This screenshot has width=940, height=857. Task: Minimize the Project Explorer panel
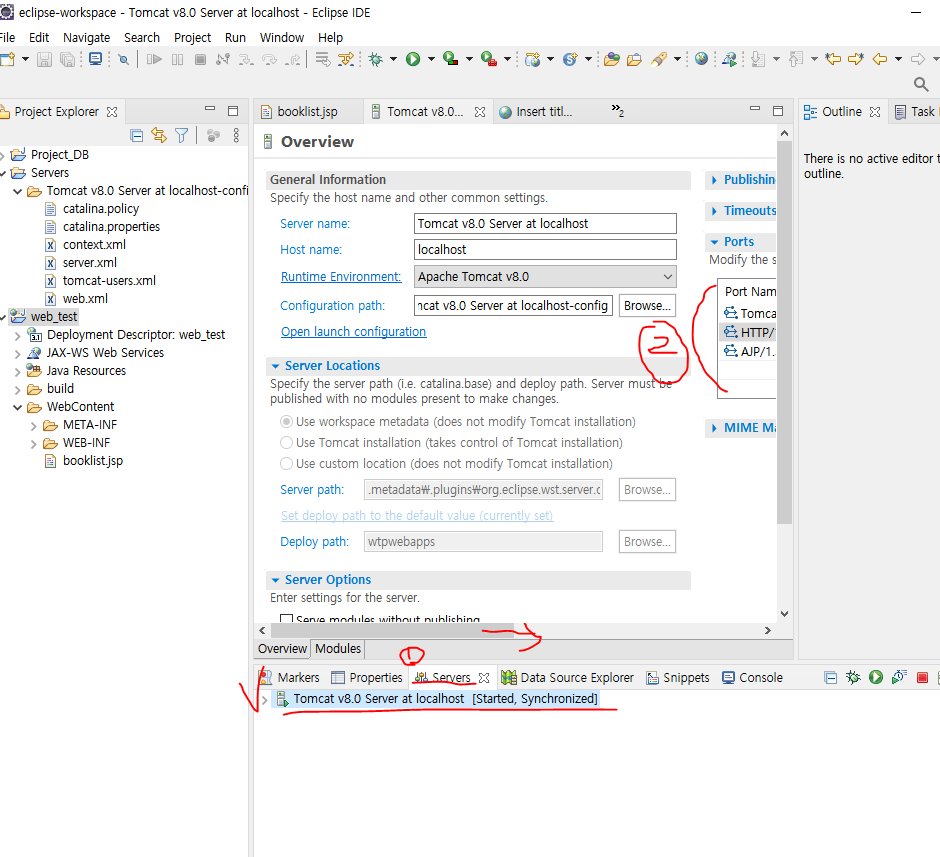pos(210,108)
